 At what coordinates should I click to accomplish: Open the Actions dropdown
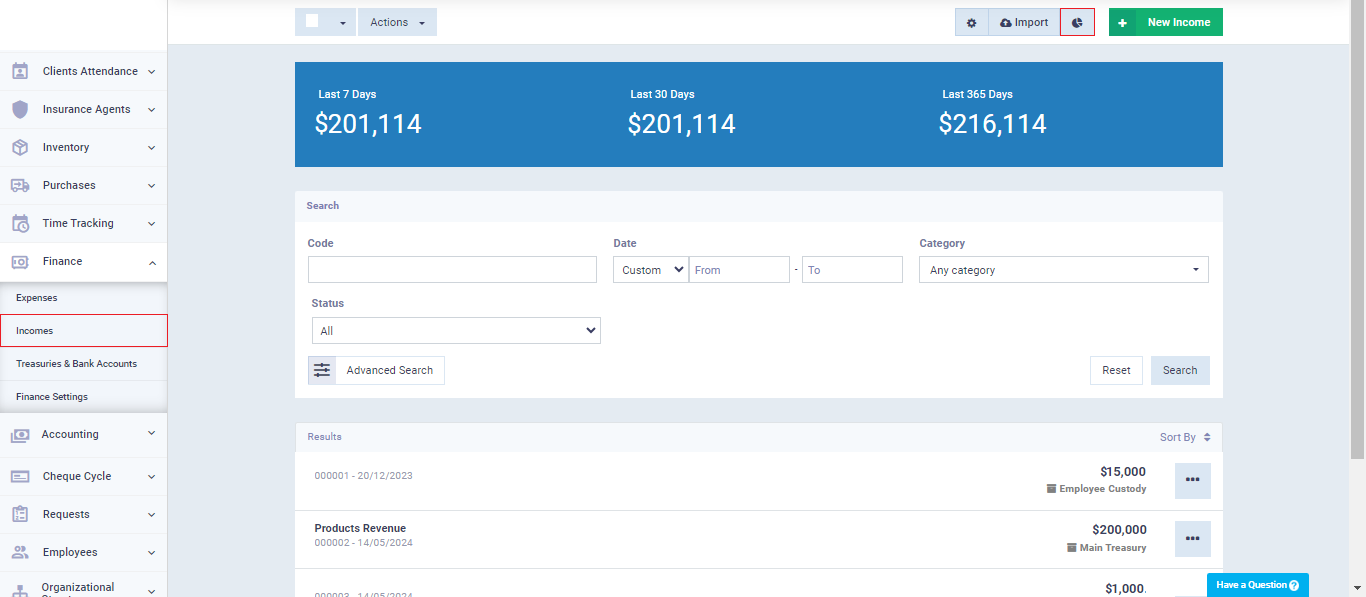[397, 22]
